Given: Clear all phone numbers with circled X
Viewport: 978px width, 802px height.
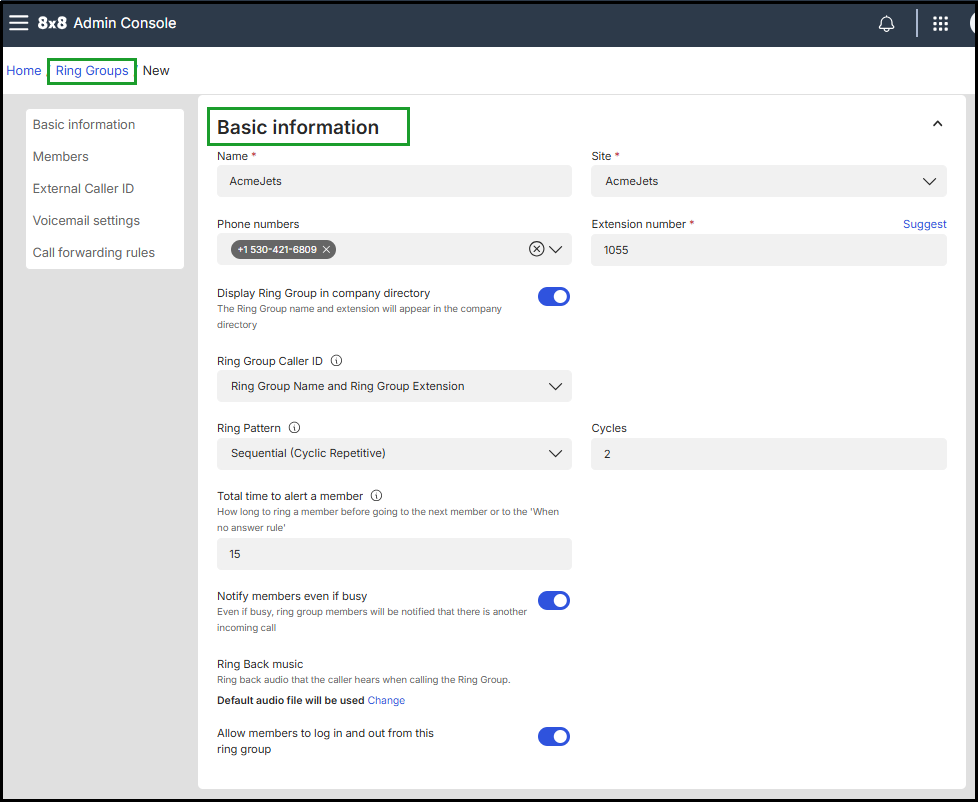Looking at the screenshot, I should [536, 249].
